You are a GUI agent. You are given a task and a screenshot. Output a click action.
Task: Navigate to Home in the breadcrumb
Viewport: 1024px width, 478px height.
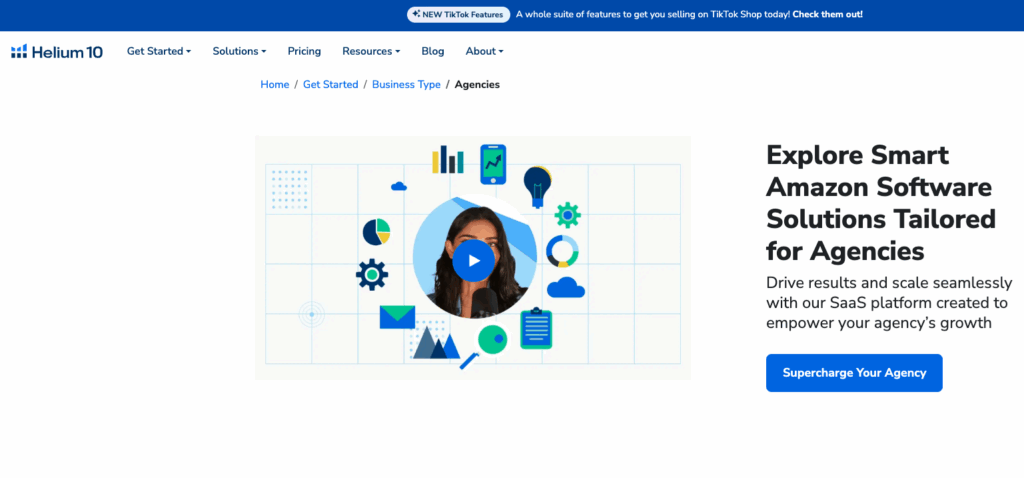274,85
